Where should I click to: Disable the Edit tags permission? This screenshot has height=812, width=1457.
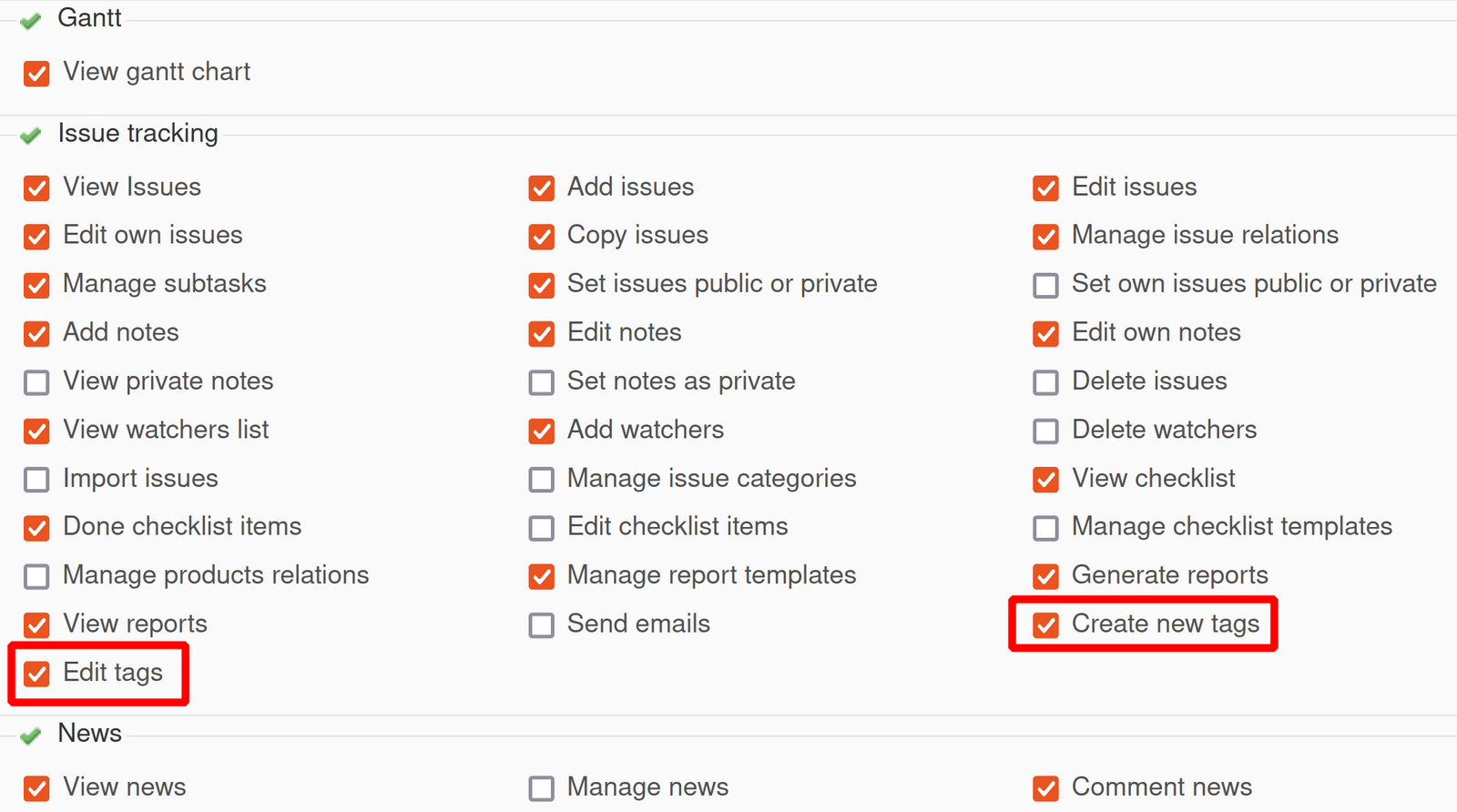[36, 675]
